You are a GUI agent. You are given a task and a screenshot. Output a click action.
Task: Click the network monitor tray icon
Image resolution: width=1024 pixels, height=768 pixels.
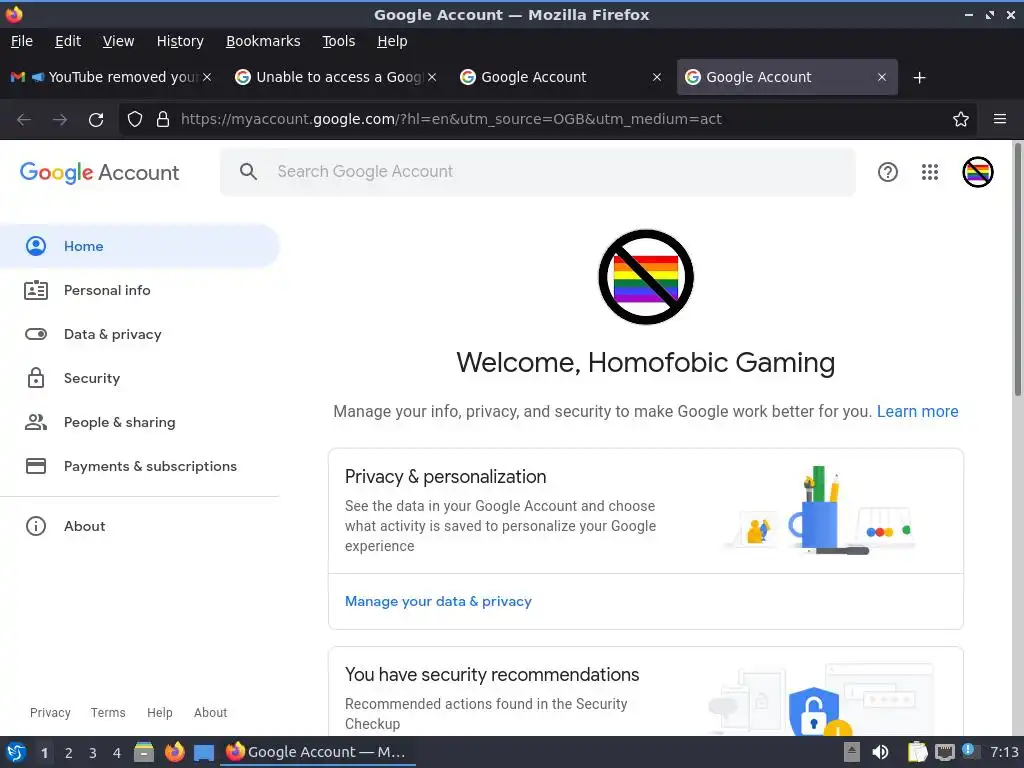pyautogui.click(x=944, y=752)
